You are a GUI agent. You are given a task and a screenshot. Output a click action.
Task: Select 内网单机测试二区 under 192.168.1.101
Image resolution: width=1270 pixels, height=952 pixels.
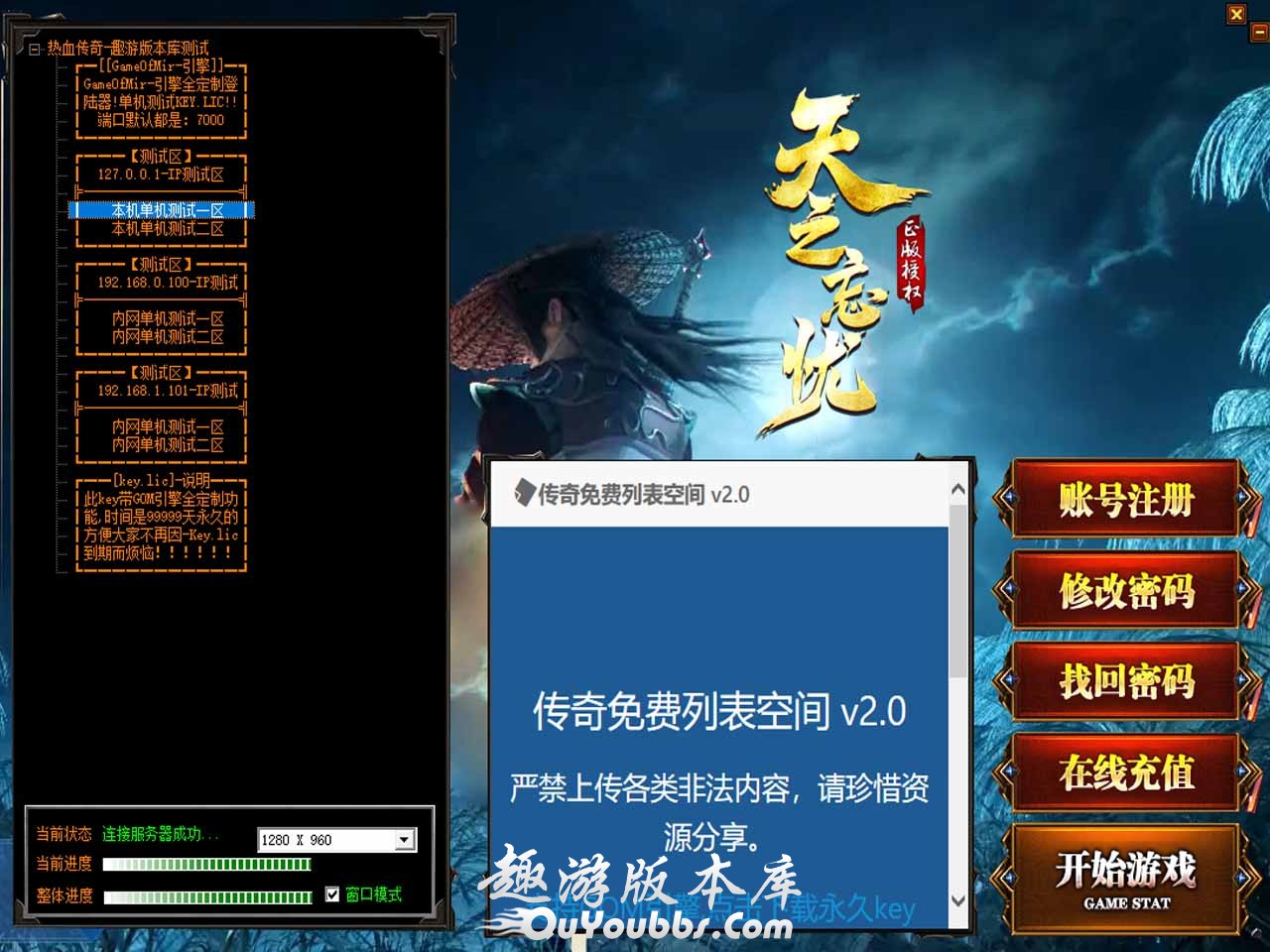click(162, 444)
